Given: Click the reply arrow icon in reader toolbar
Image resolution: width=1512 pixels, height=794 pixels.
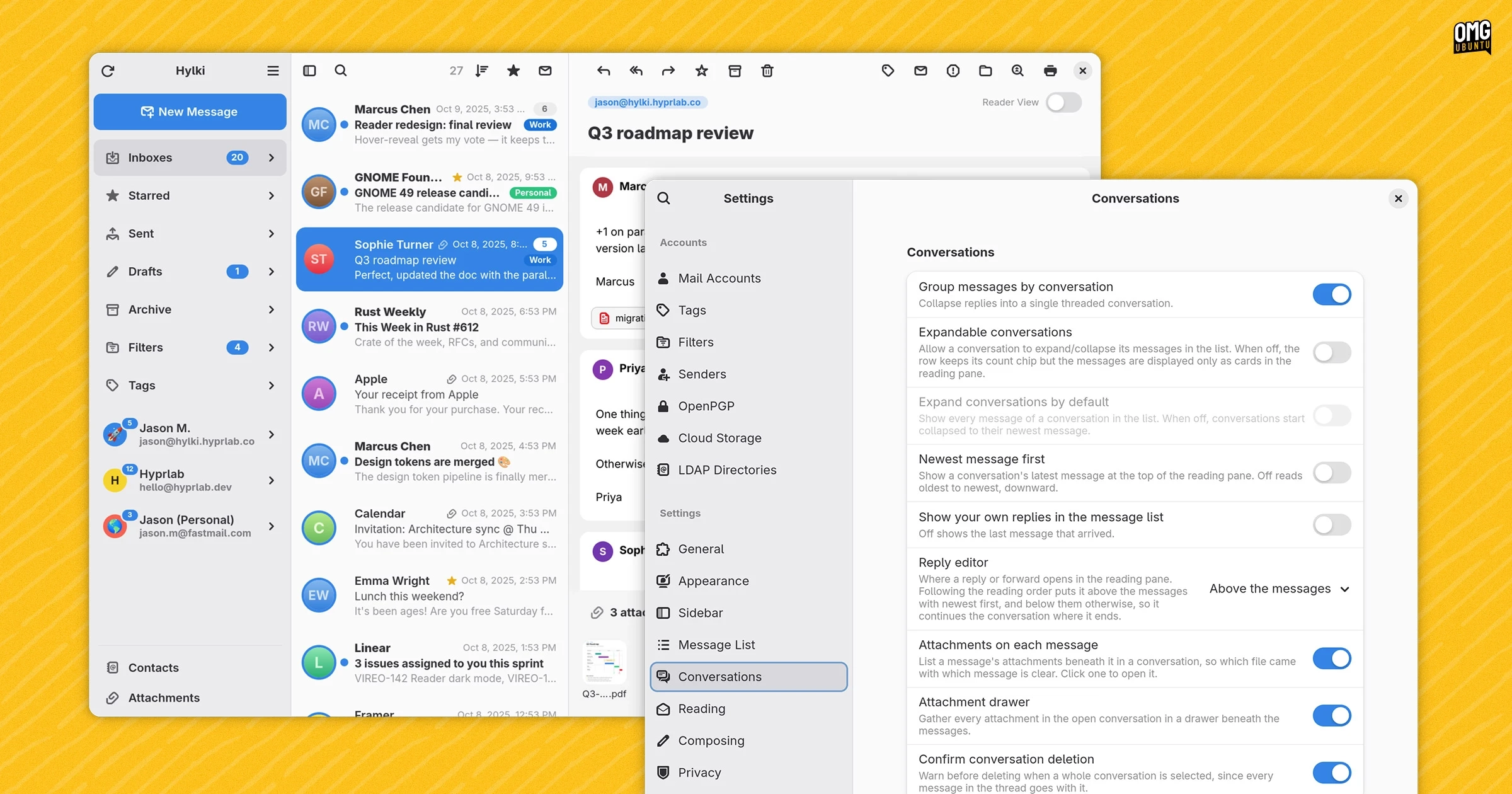Looking at the screenshot, I should click(604, 71).
